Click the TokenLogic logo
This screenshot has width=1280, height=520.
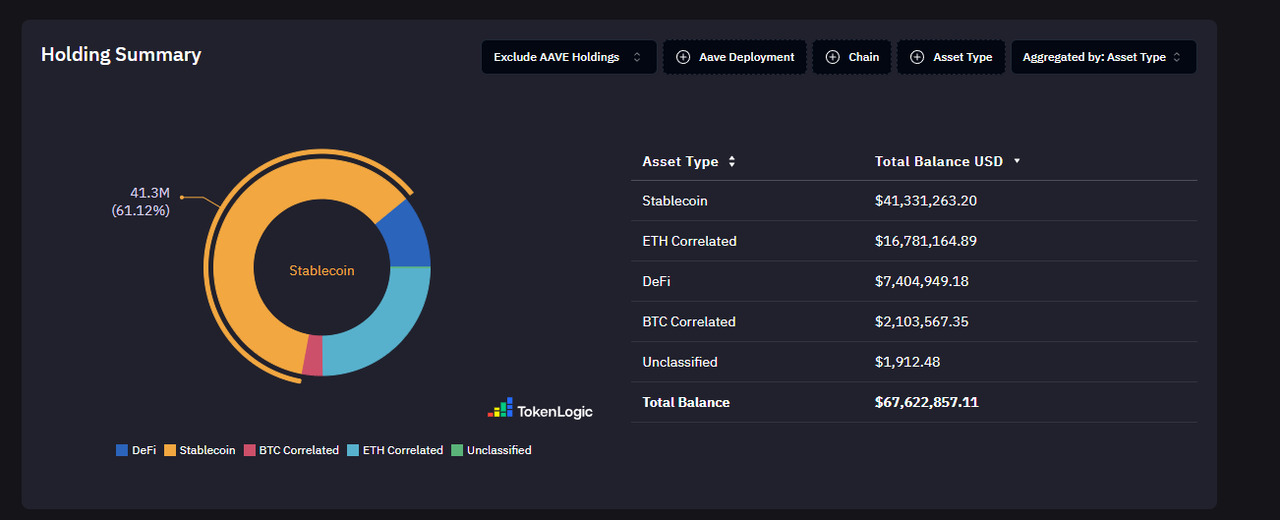click(540, 410)
